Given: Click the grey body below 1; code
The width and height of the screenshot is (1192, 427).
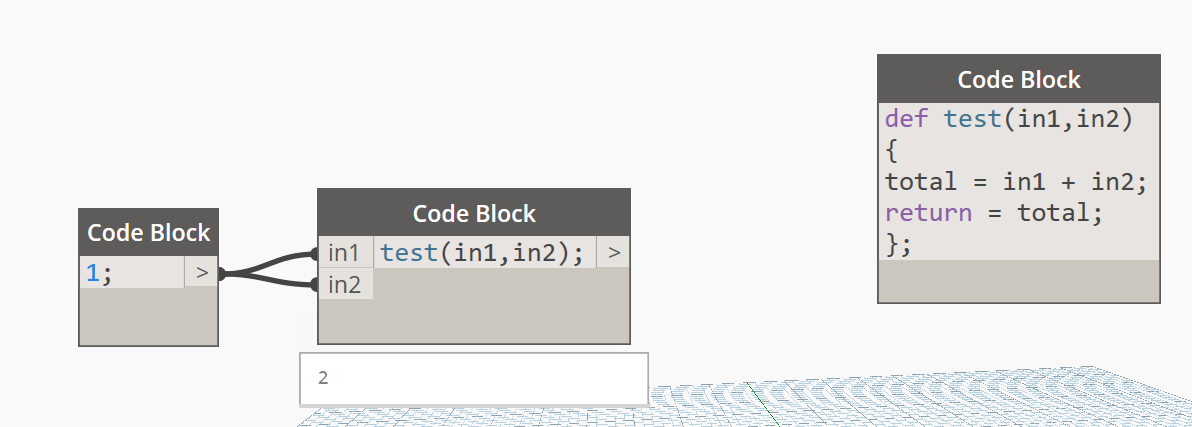Looking at the screenshot, I should click(148, 316).
